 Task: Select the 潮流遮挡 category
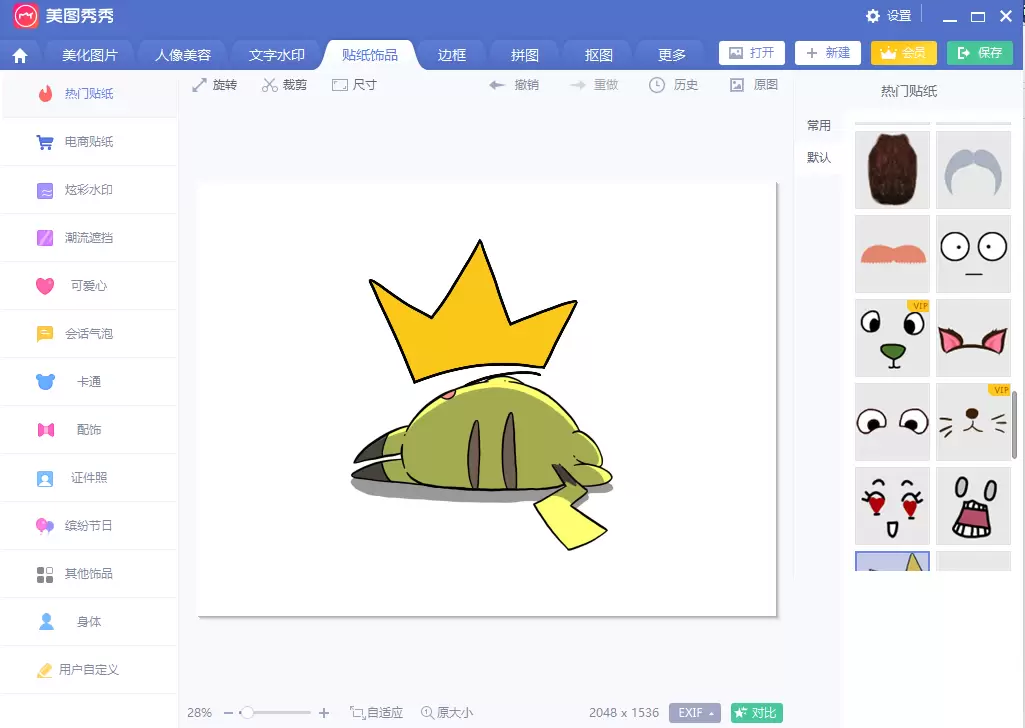pos(89,238)
